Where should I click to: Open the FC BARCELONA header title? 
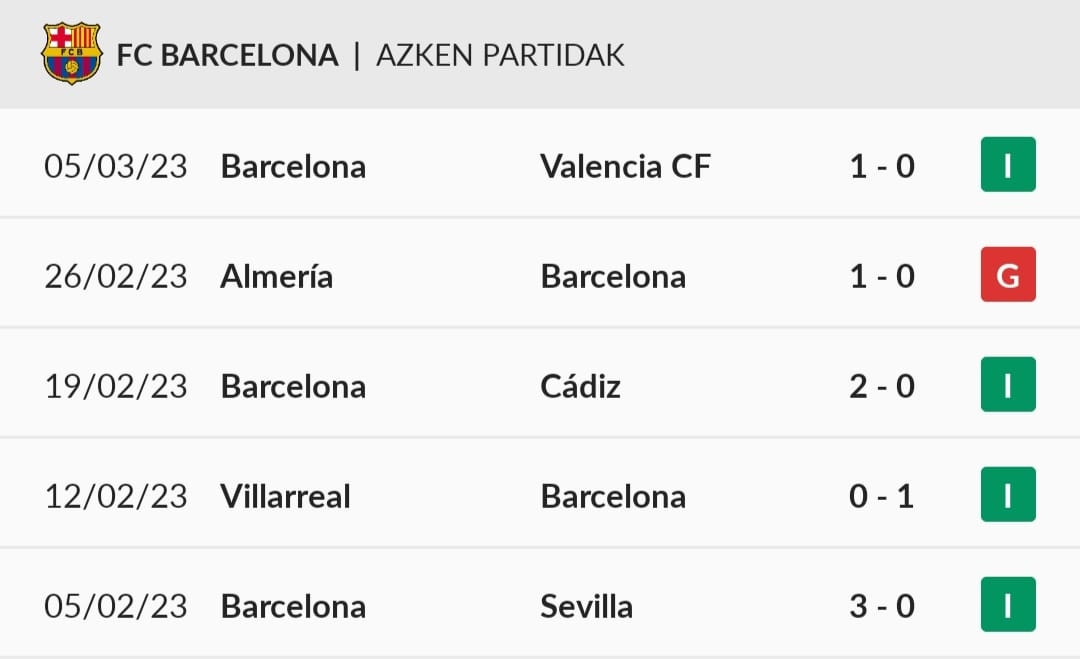coord(227,55)
